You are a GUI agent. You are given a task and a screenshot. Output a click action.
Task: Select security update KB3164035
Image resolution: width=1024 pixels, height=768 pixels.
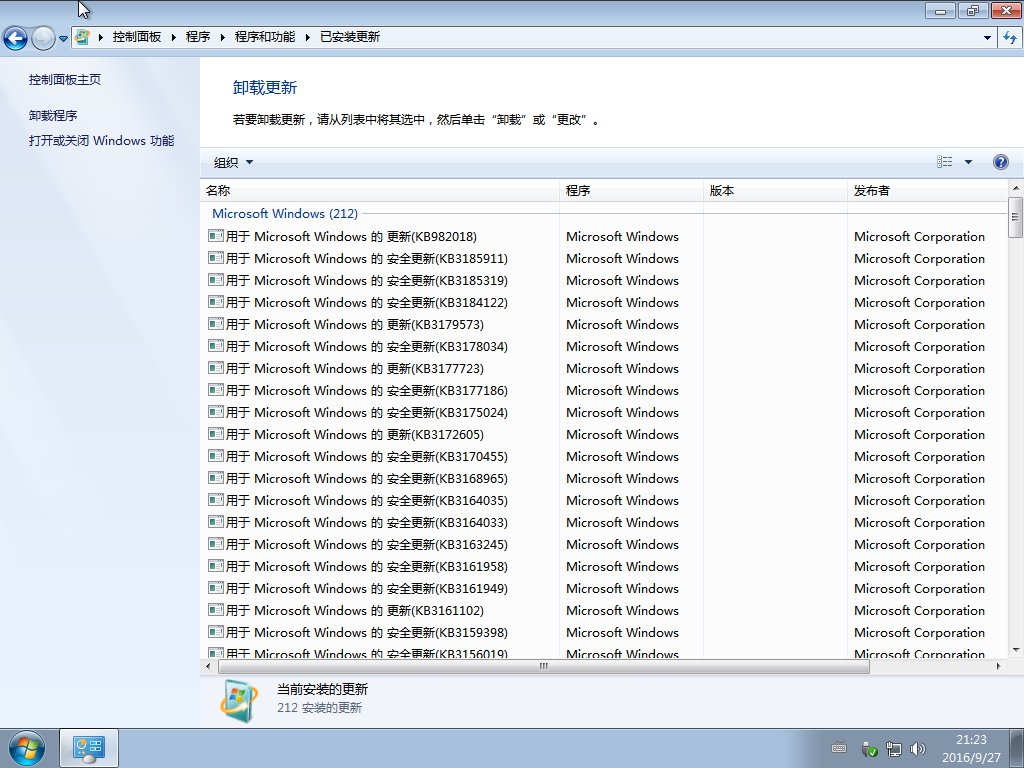pyautogui.click(x=604, y=500)
